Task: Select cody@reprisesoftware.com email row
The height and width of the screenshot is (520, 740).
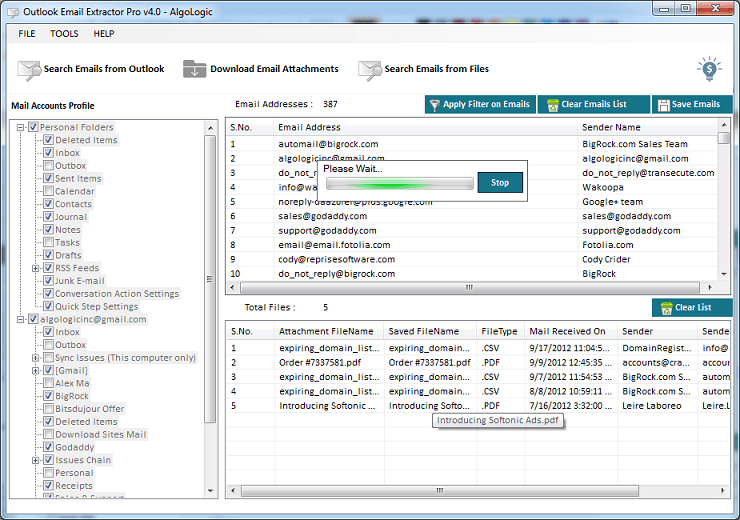Action: 472,260
